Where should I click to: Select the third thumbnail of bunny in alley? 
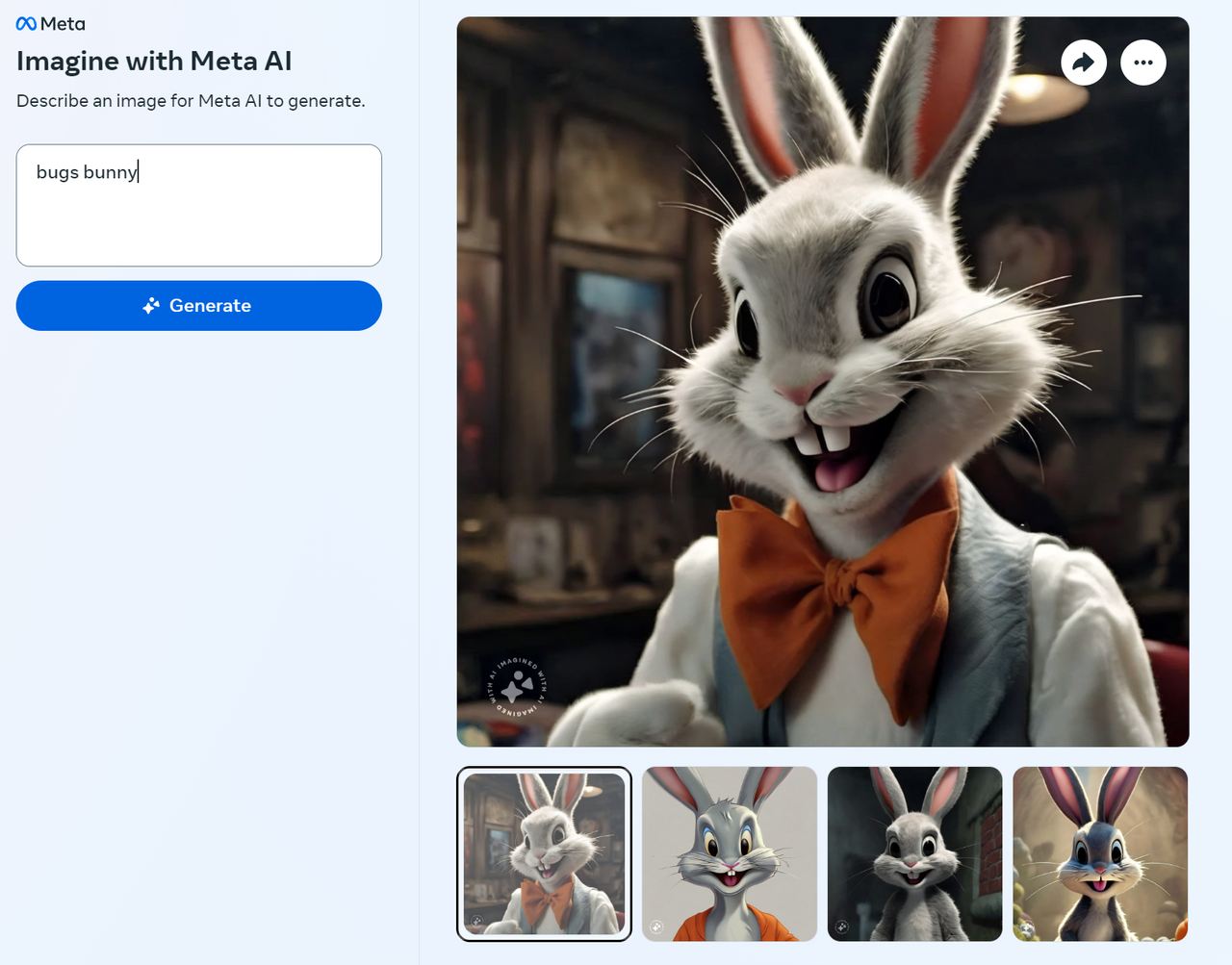pyautogui.click(x=915, y=854)
